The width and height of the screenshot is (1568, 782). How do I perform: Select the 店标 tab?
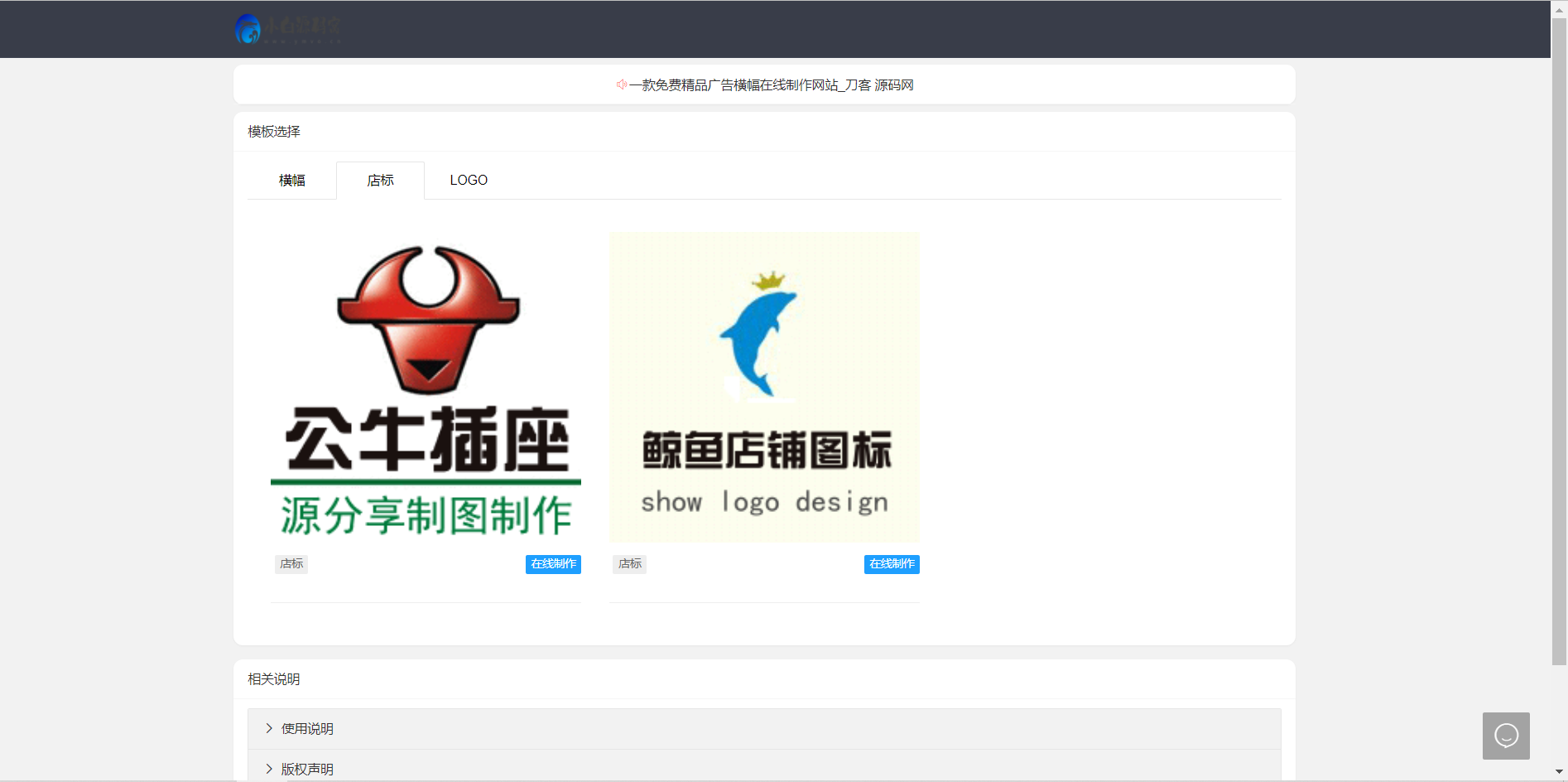380,180
